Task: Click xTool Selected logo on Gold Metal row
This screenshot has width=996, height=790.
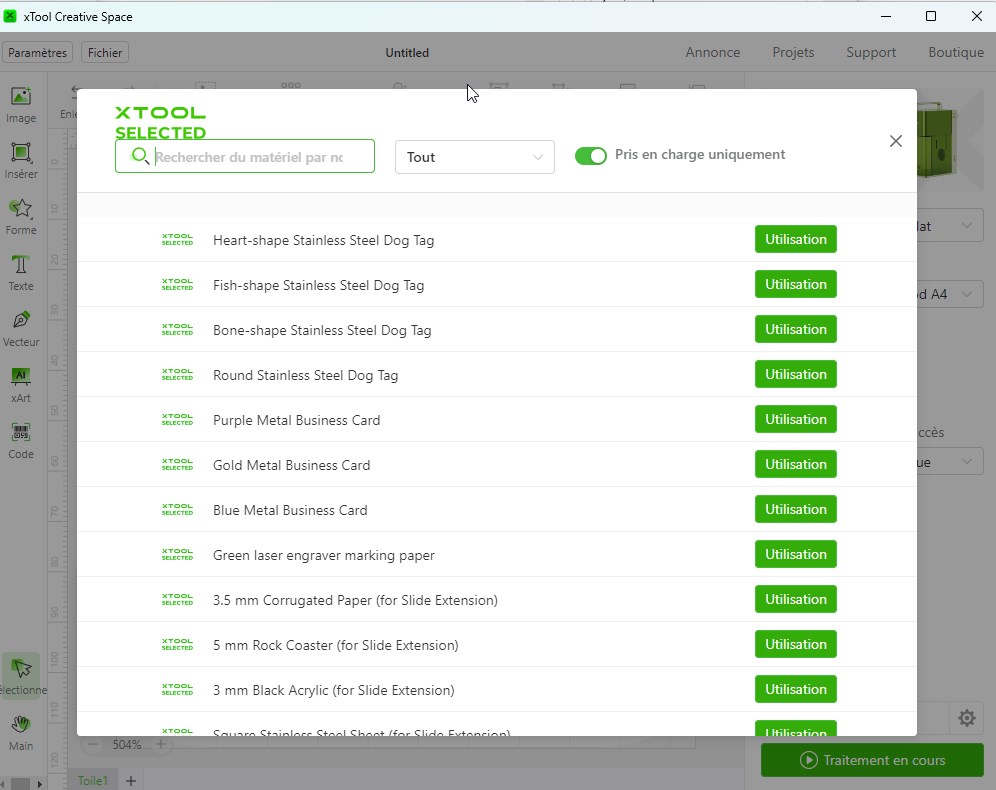Action: pos(177,464)
